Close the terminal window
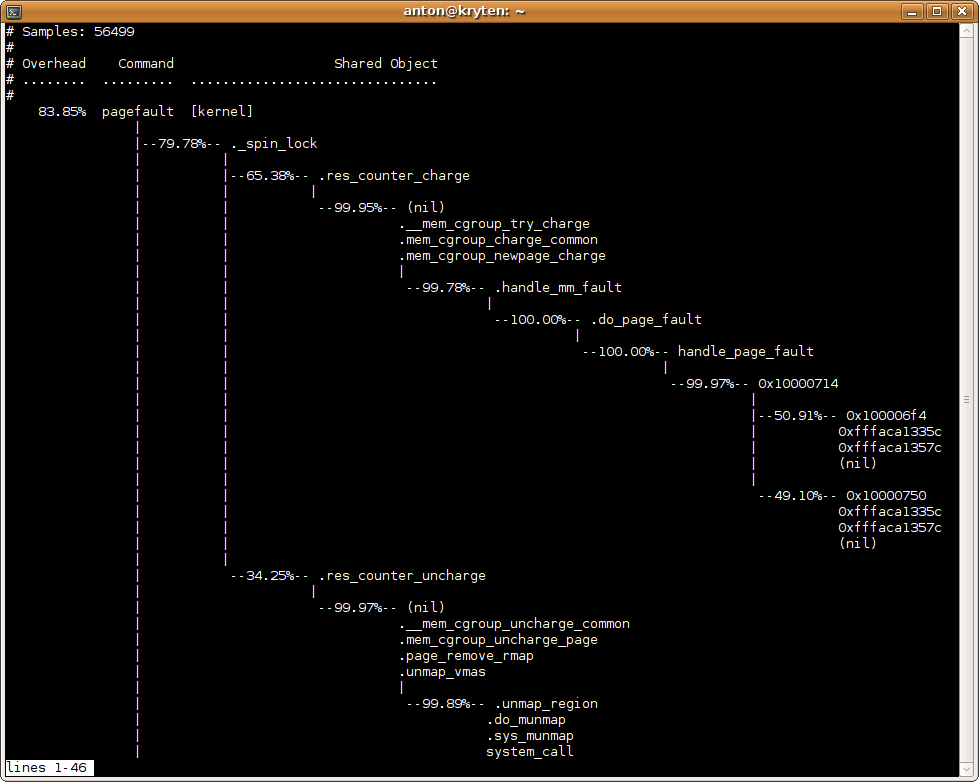The height and width of the screenshot is (782, 979). click(x=962, y=11)
